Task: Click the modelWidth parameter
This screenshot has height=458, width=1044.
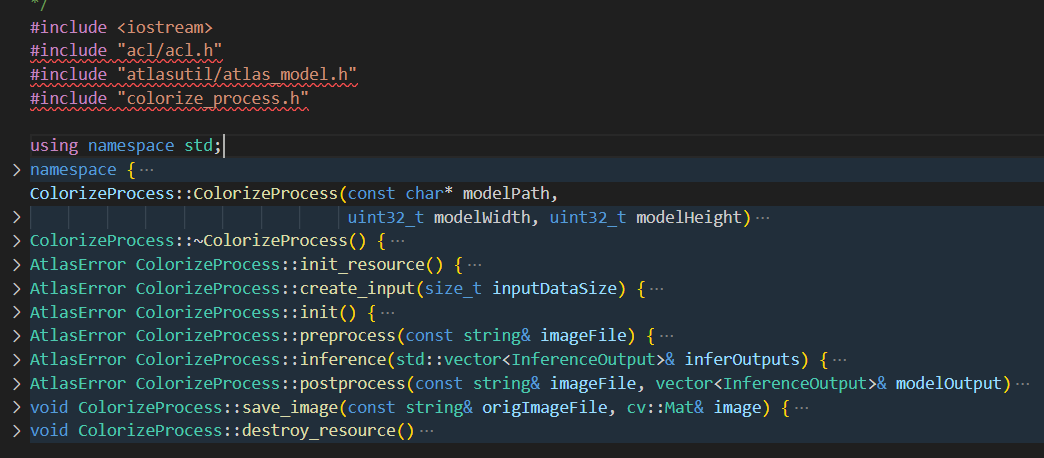Action: coord(483,218)
